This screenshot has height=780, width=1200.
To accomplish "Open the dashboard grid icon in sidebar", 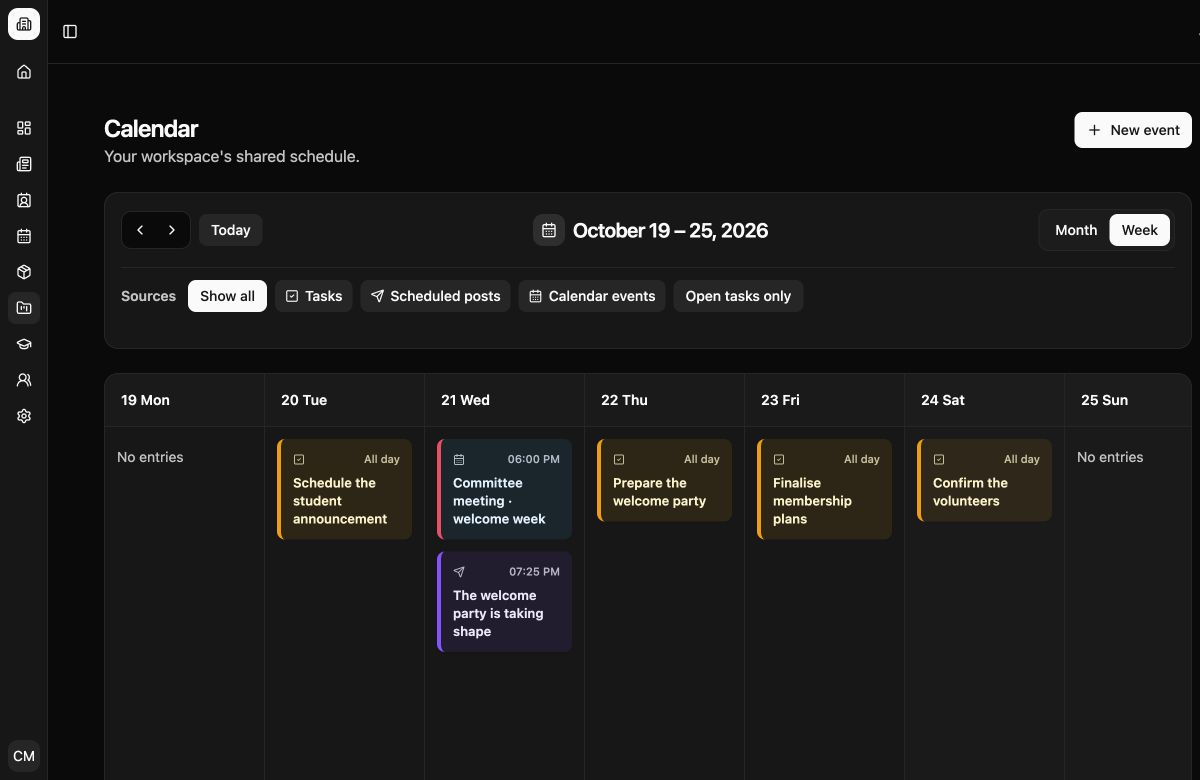I will click(24, 128).
